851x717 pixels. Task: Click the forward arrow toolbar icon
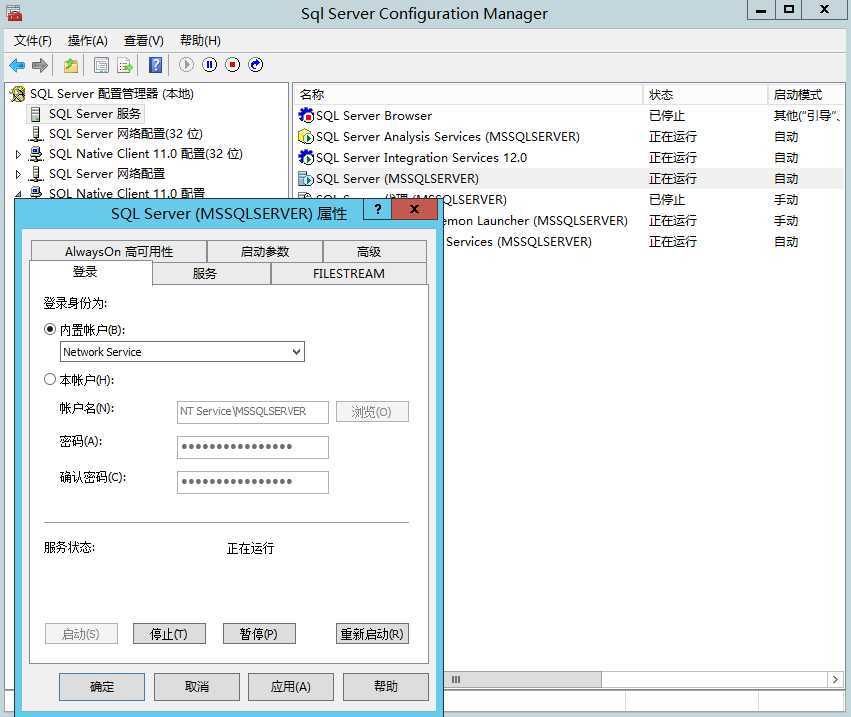pos(40,65)
